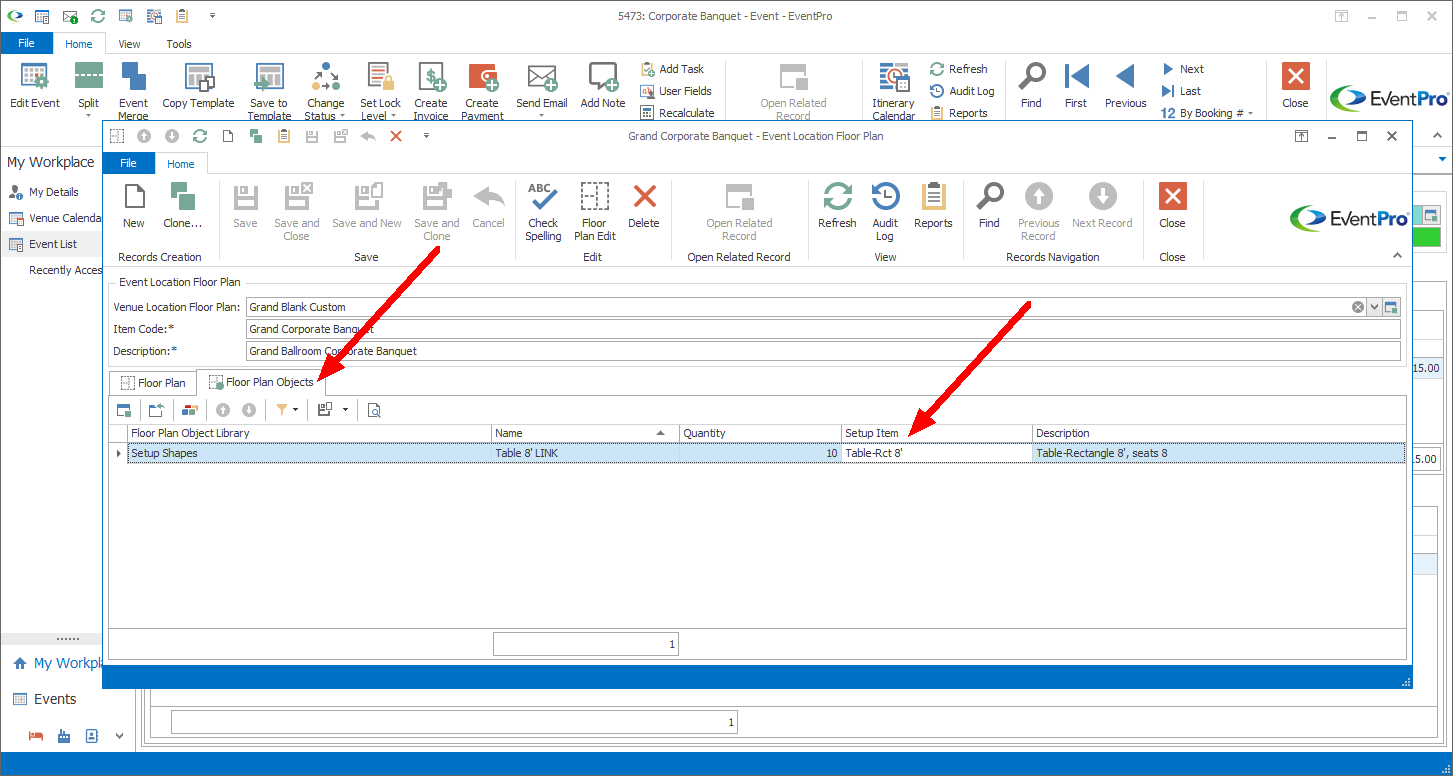Open the Audit Log in floor plan ribbon

click(885, 211)
